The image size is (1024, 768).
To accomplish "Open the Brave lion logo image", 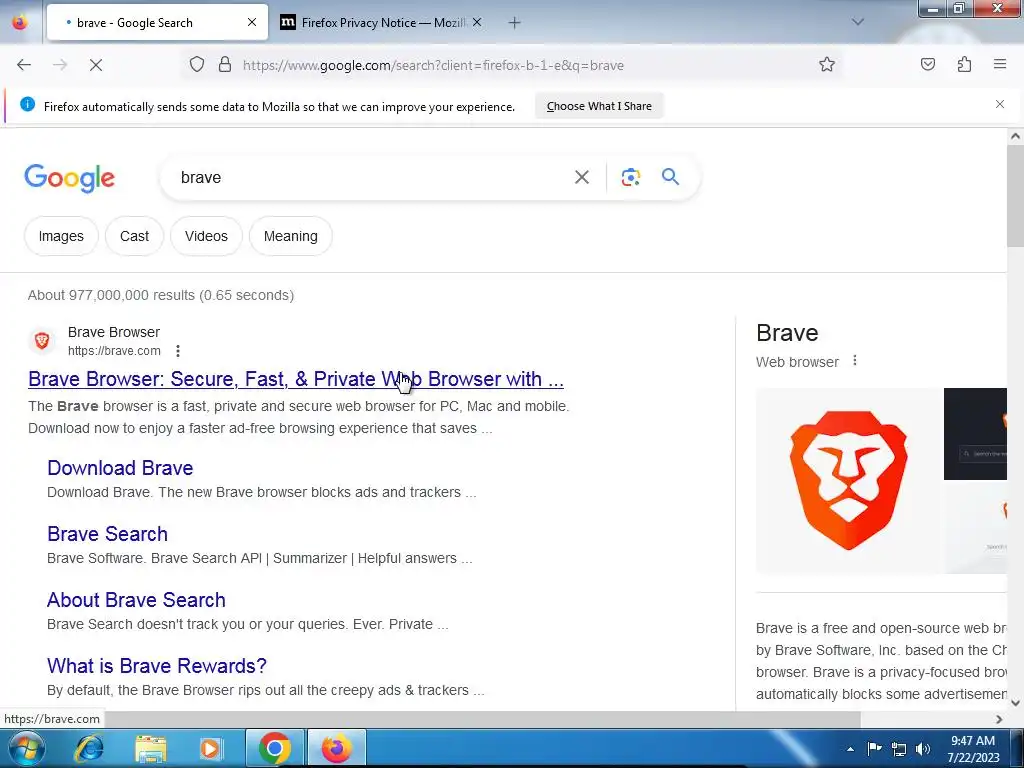I will click(x=848, y=480).
